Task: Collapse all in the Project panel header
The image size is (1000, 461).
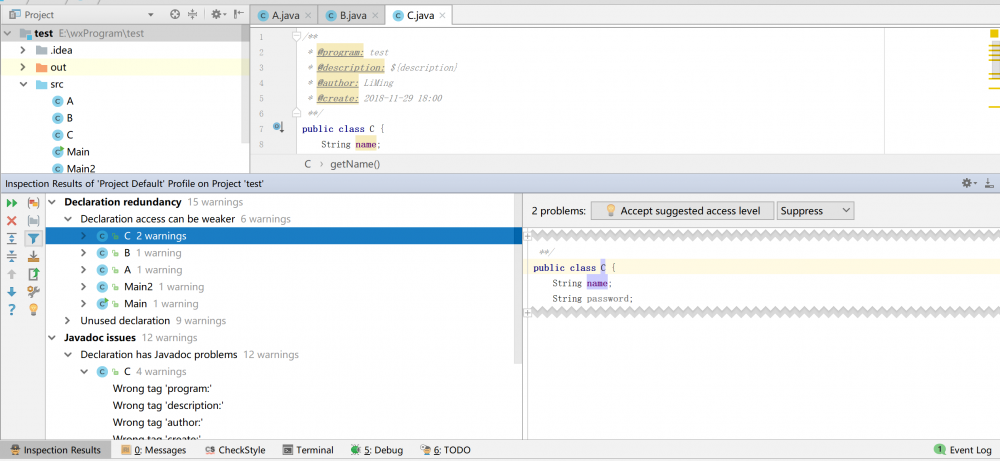Action: (x=192, y=14)
